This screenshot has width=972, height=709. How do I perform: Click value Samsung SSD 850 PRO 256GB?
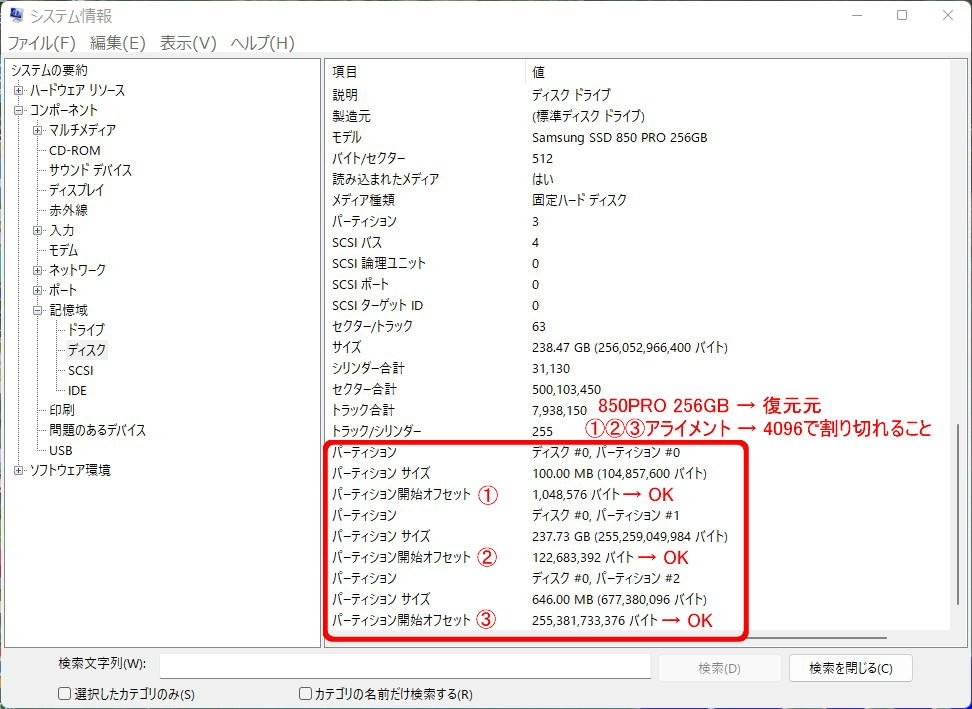619,138
